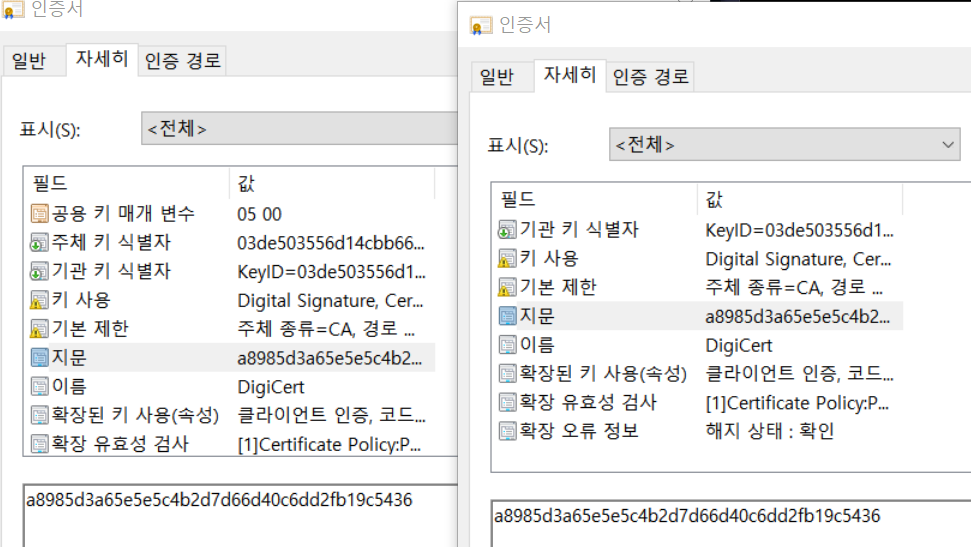The image size is (971, 547).
Task: Click 기관 키 식별자 icon in right window
Action: click(507, 230)
